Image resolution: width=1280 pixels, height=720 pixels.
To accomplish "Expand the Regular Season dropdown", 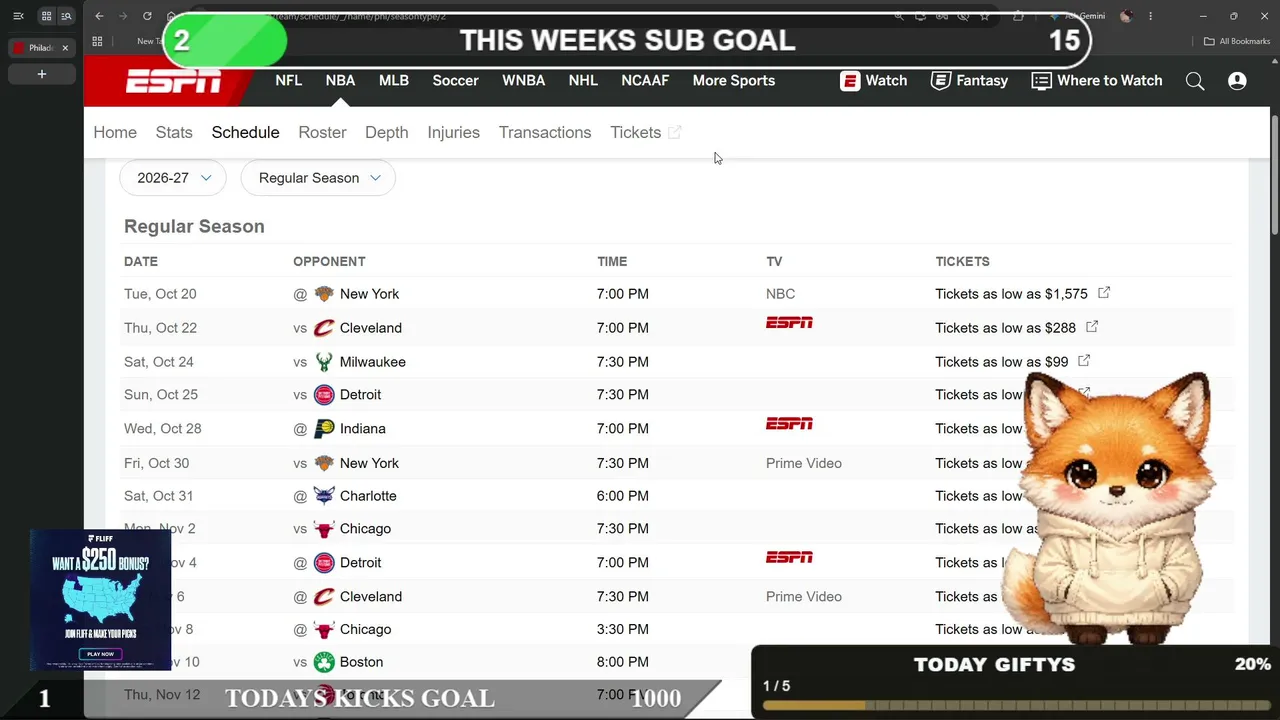I will [318, 178].
